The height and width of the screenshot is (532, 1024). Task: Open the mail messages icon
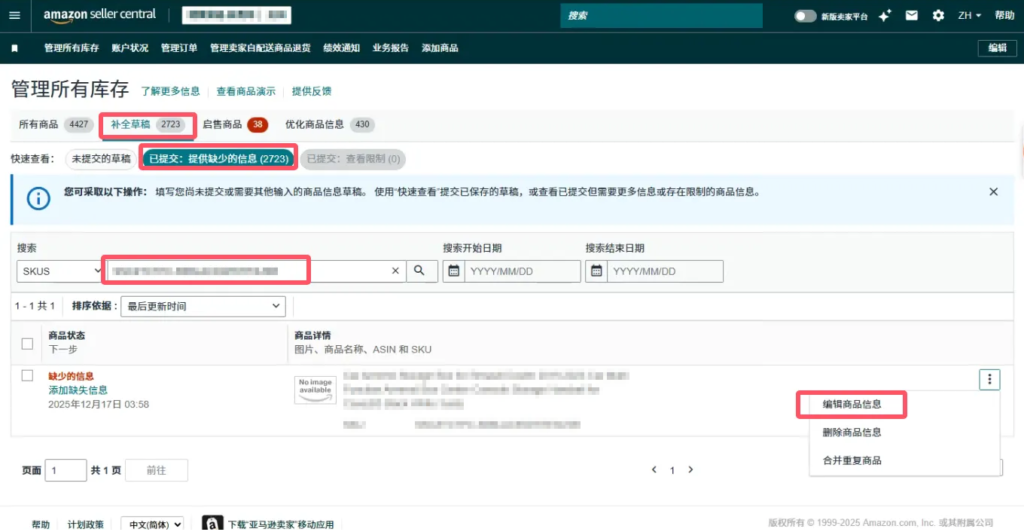pos(911,16)
